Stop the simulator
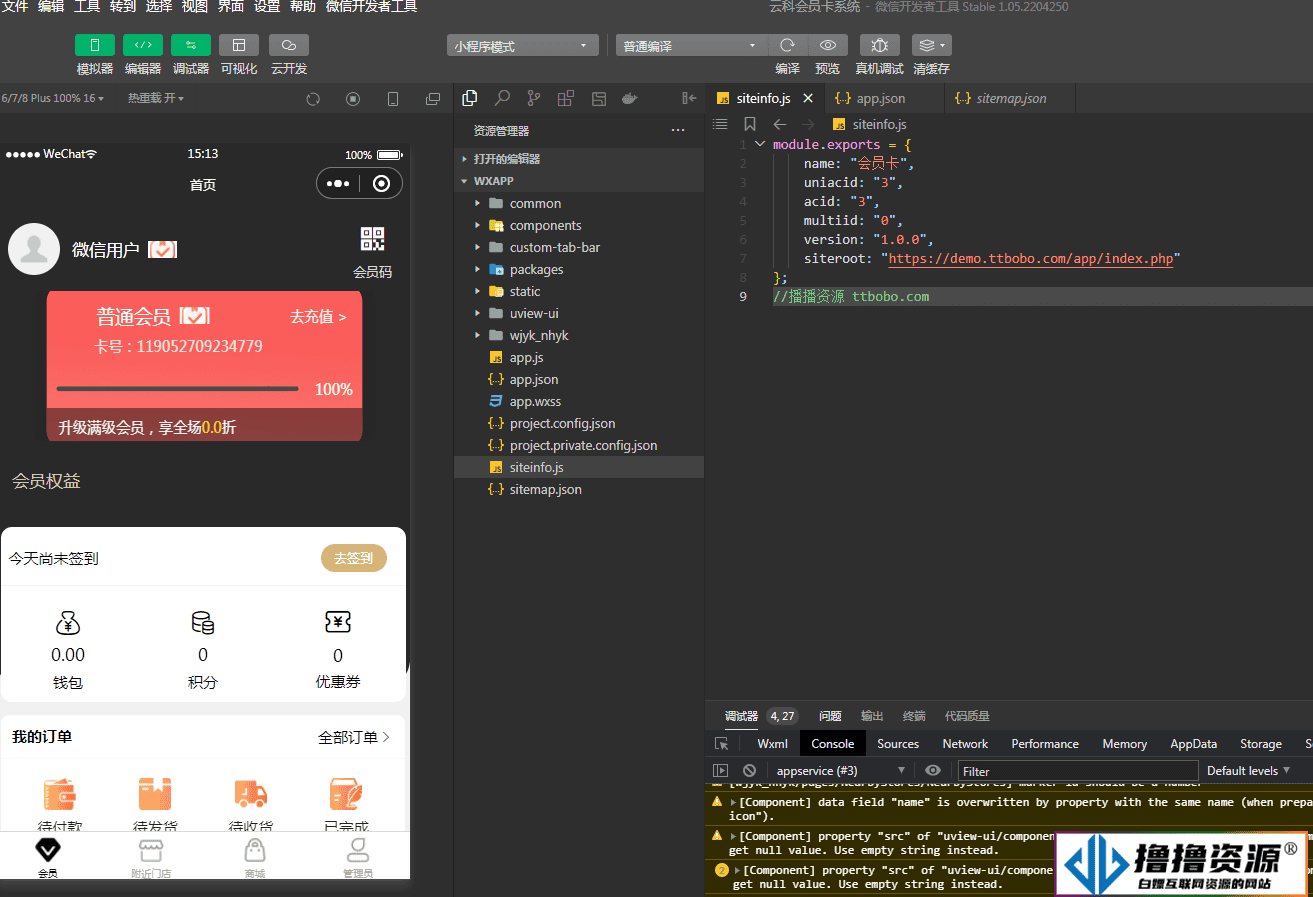The image size is (1313, 897). pos(353,99)
